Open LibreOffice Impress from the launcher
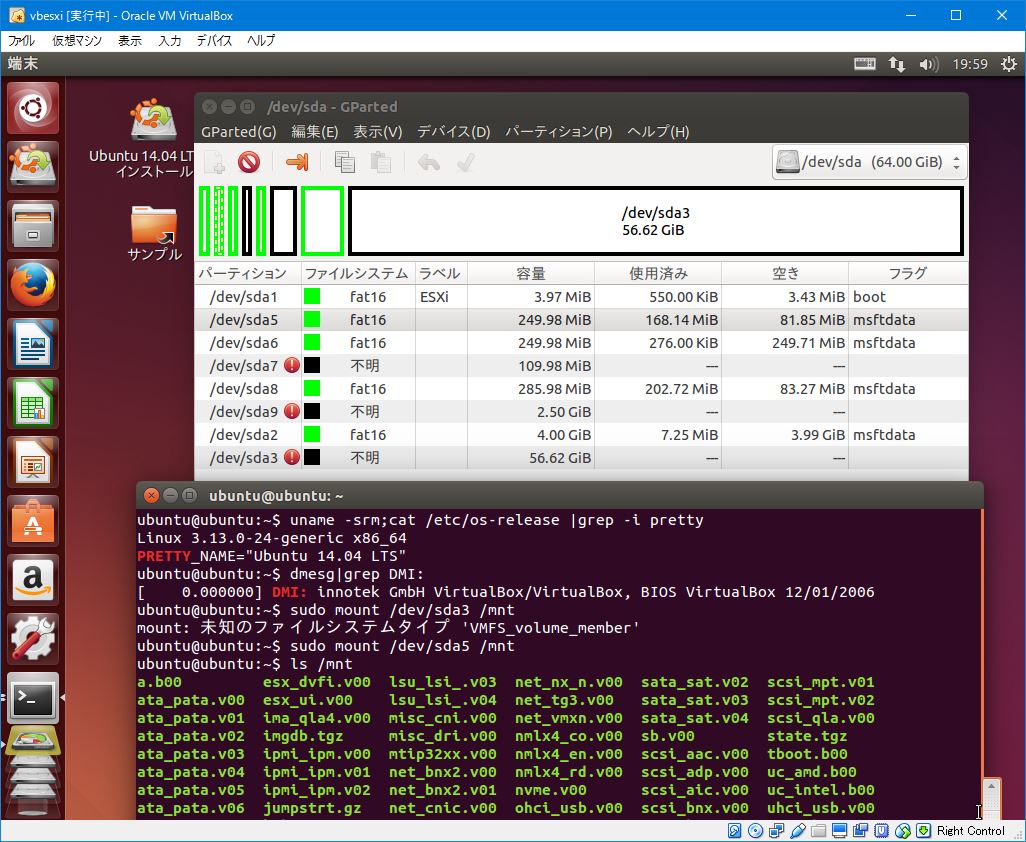1026x842 pixels. tap(33, 461)
